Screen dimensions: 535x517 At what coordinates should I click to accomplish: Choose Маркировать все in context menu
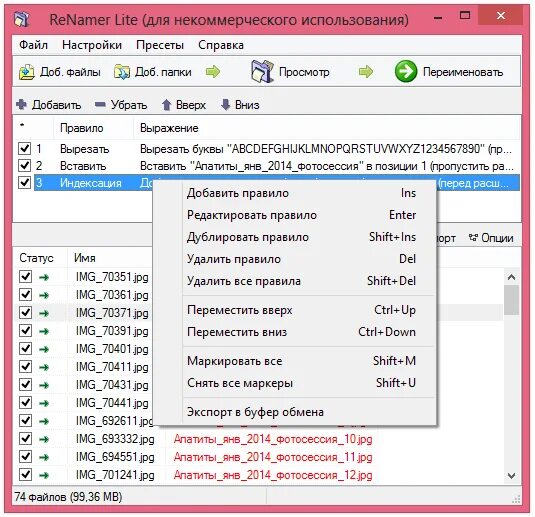click(295, 361)
